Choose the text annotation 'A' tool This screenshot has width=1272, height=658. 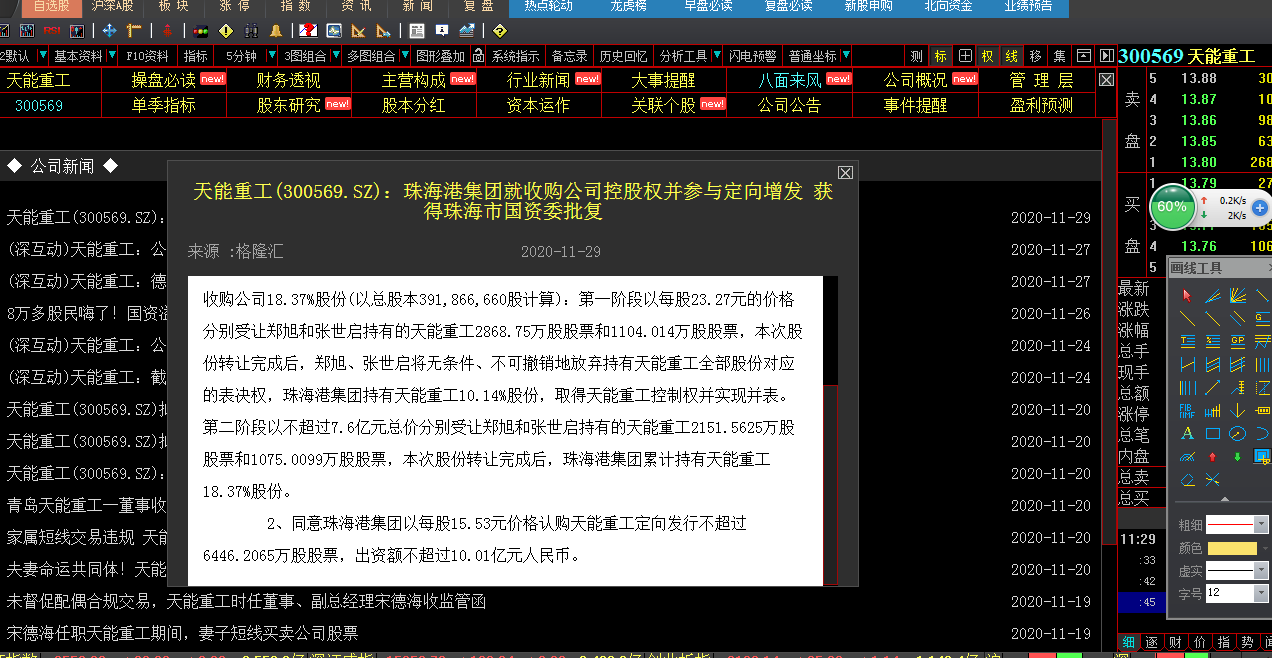coord(1187,433)
